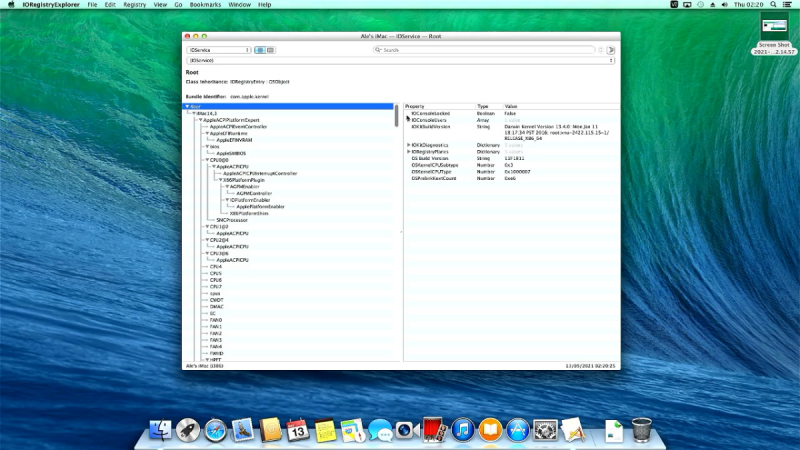
Task: Collapse the AppleACPIPlatformExpert tree node
Action: (200, 120)
